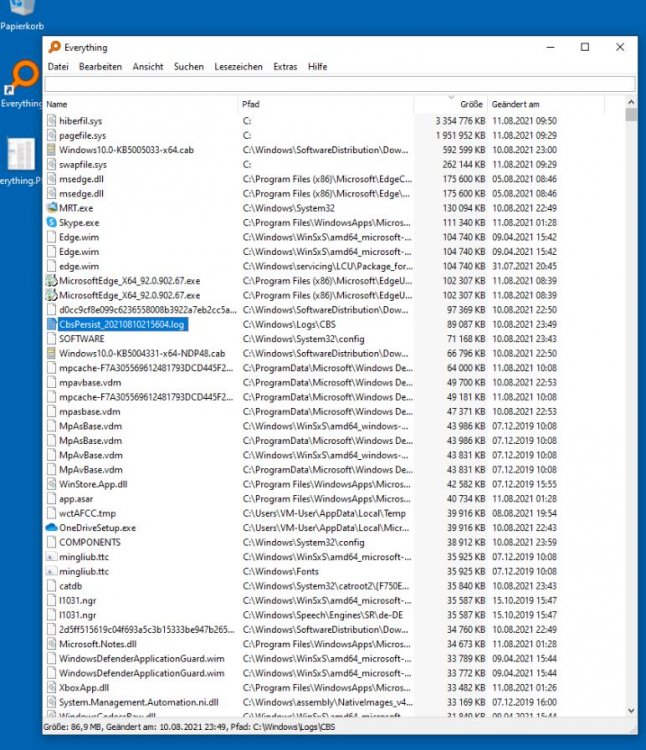646x750 pixels.
Task: Click the MRT.exe application icon
Action: (x=52, y=208)
